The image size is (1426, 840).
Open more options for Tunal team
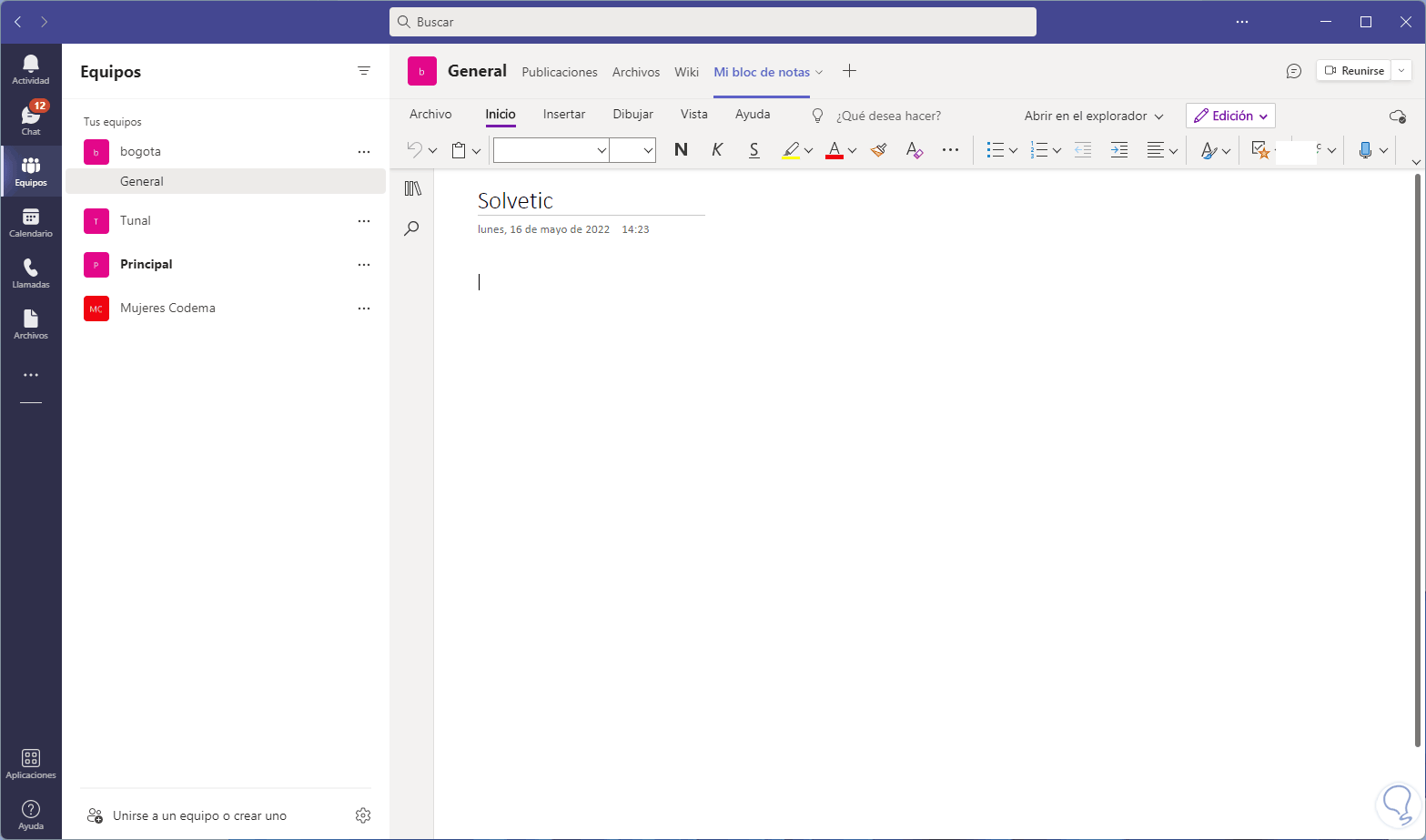tap(364, 221)
